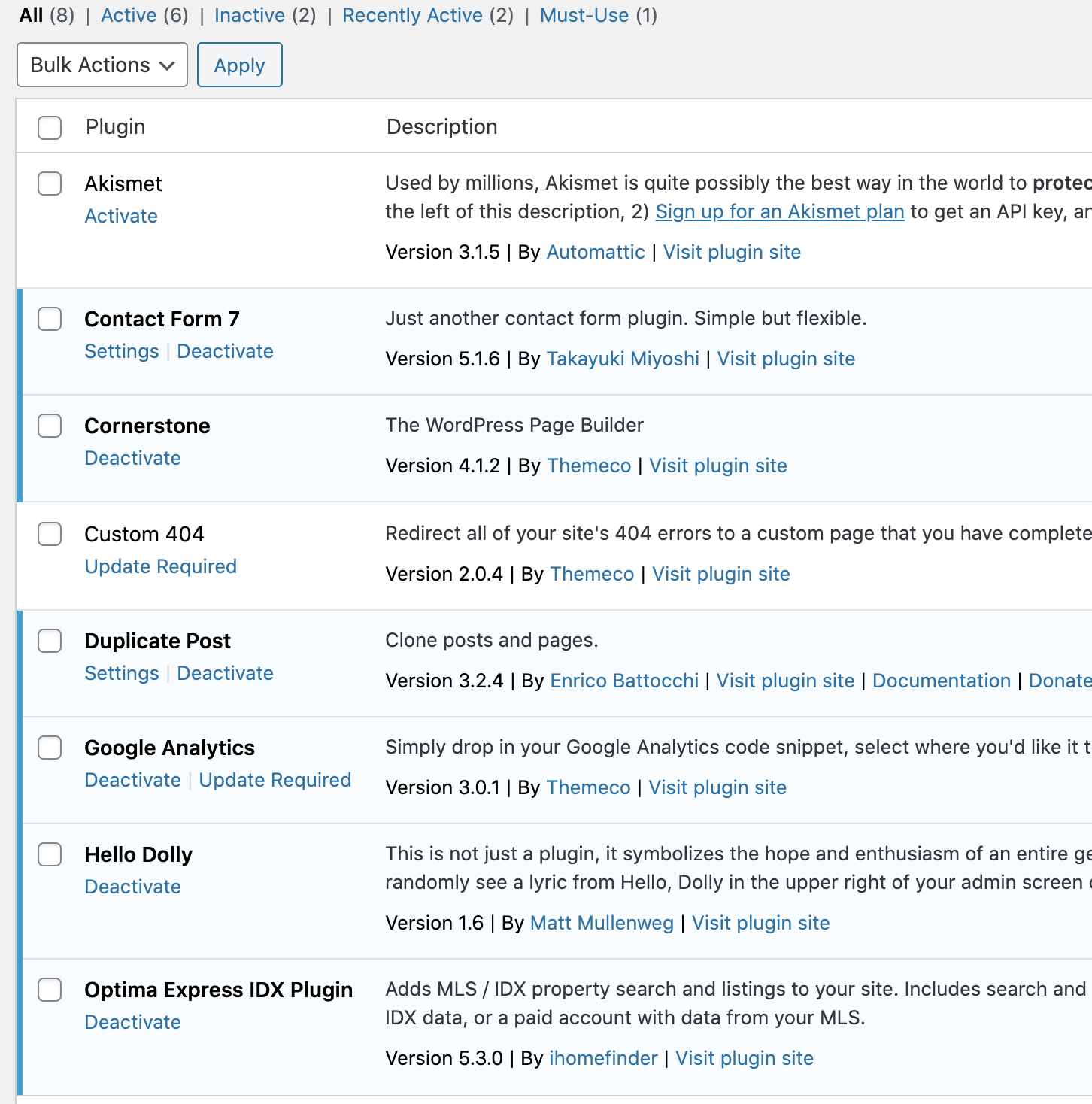The image size is (1092, 1104).
Task: Click the Akismet plugin name
Action: click(123, 183)
